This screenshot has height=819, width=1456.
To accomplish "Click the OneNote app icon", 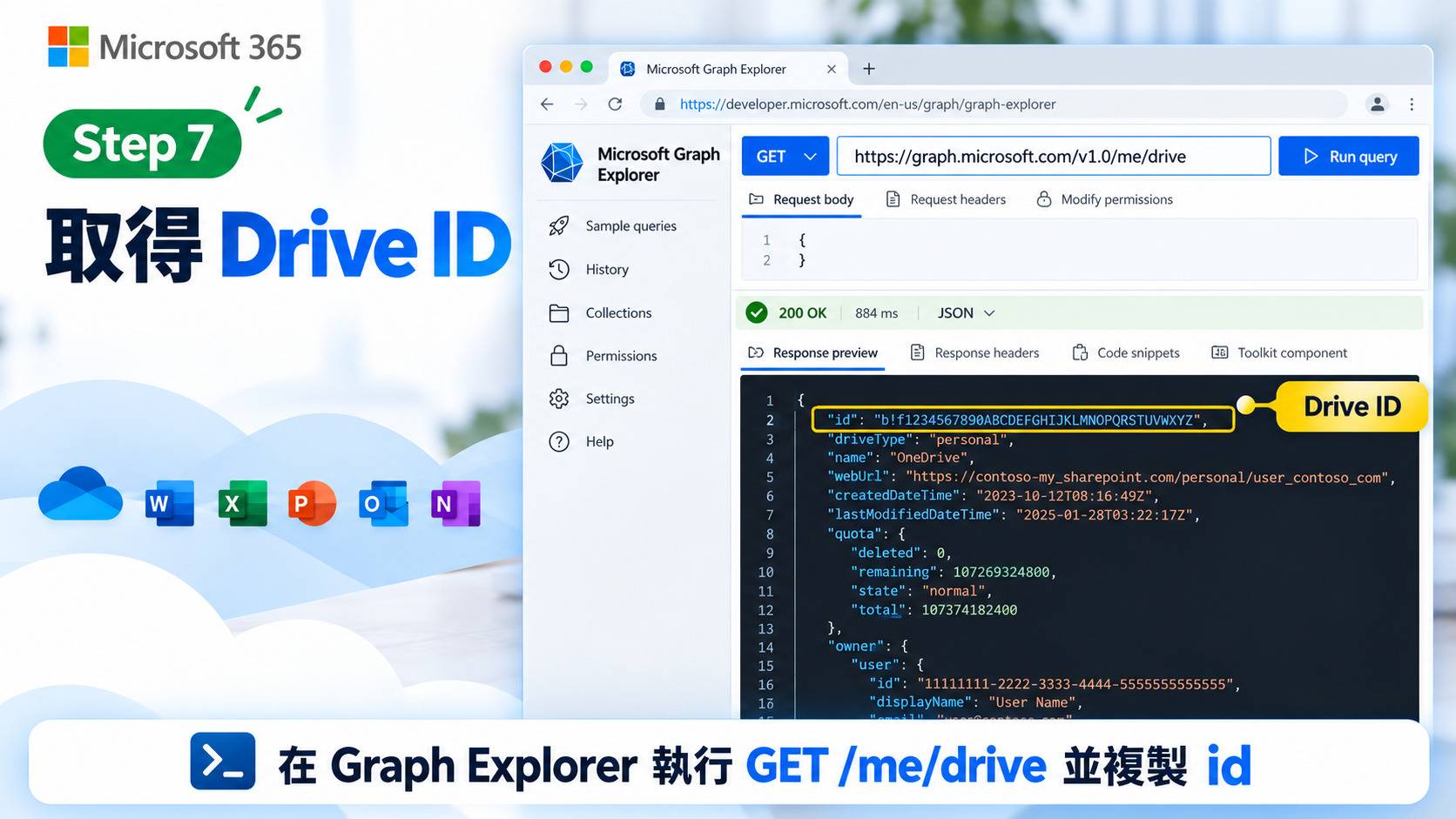I will click(x=455, y=503).
